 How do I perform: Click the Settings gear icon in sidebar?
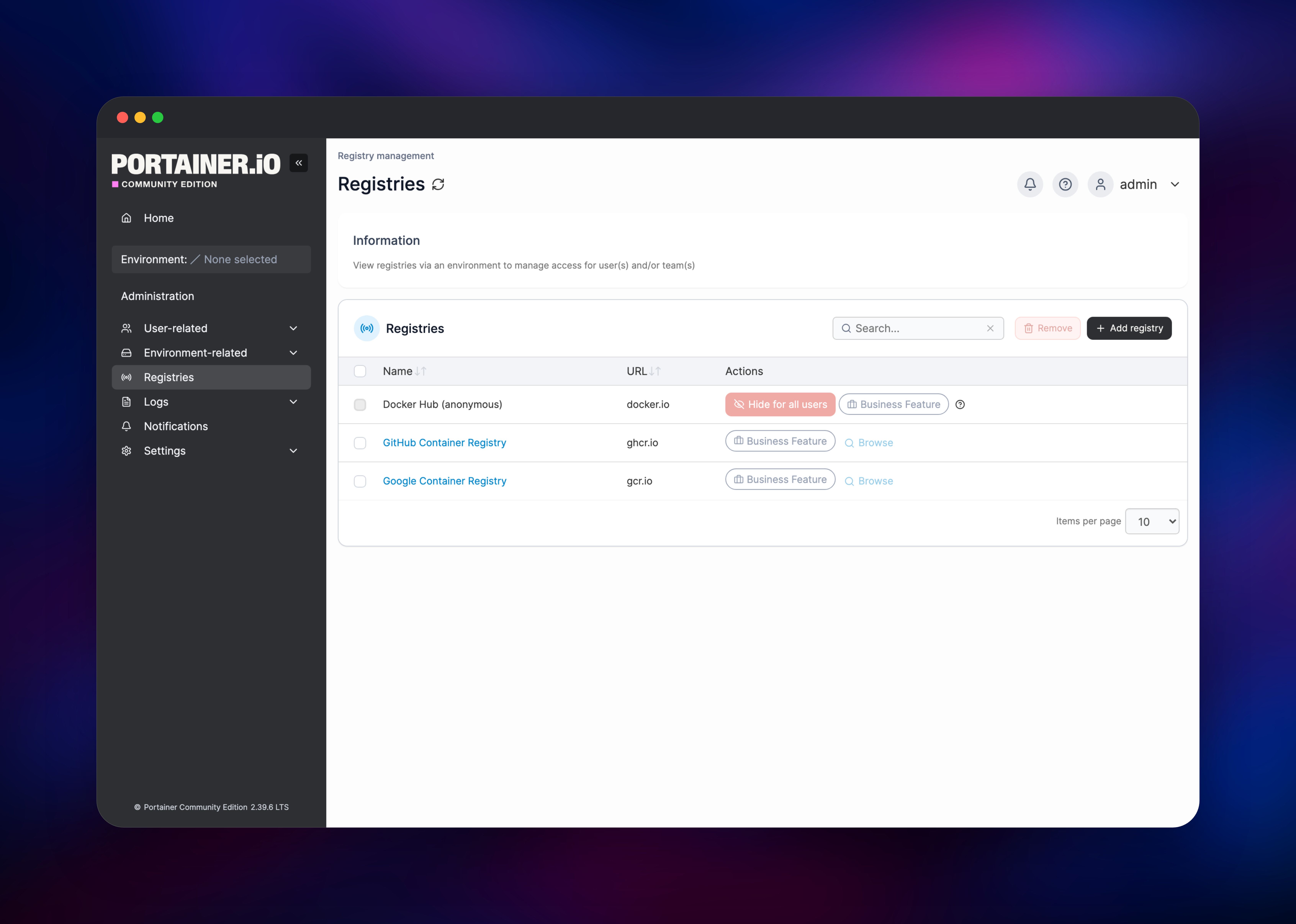tap(126, 451)
